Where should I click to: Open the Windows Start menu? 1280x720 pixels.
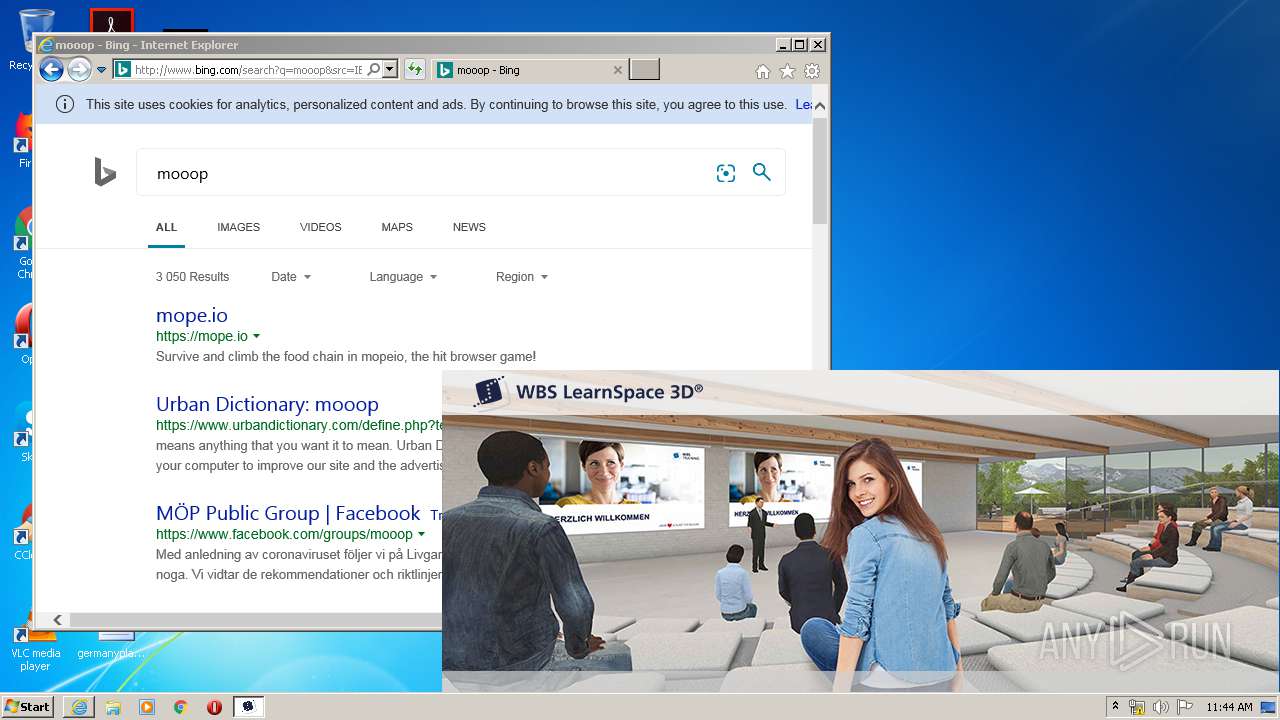[x=28, y=706]
